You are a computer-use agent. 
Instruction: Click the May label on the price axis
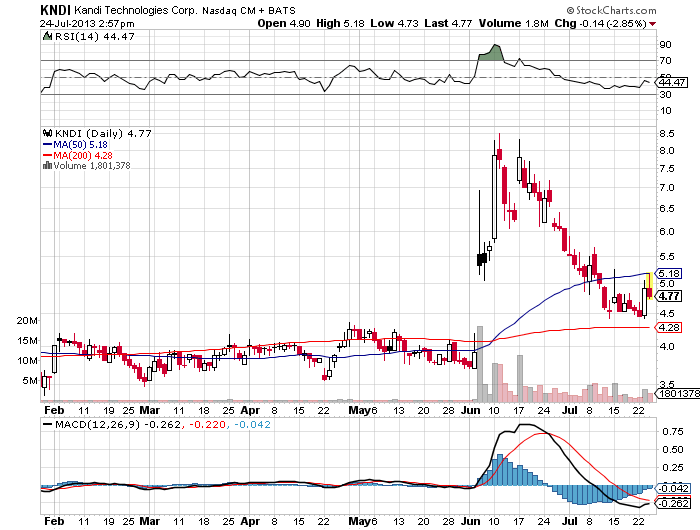pos(360,410)
